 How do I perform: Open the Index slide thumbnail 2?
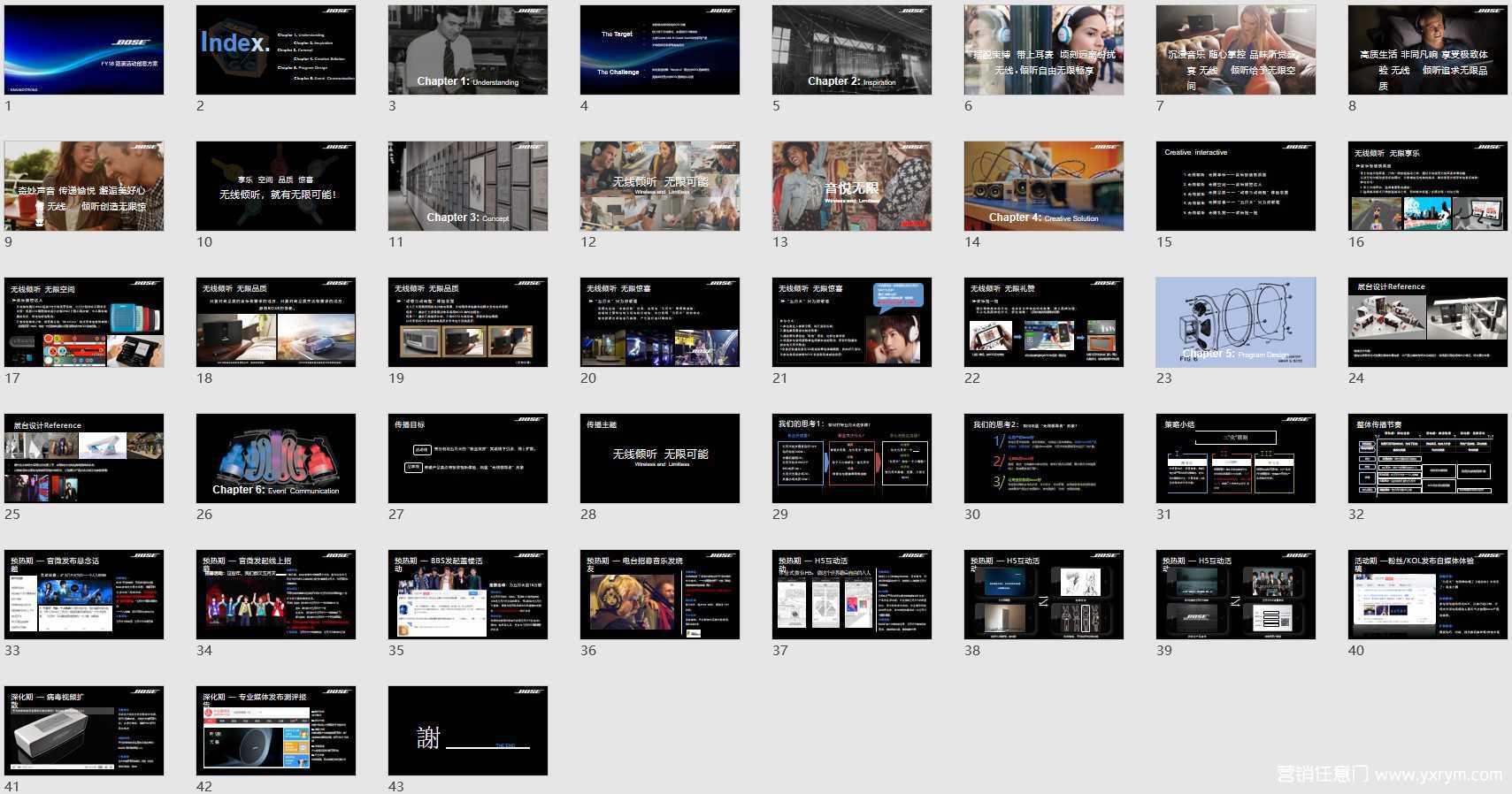point(276,50)
